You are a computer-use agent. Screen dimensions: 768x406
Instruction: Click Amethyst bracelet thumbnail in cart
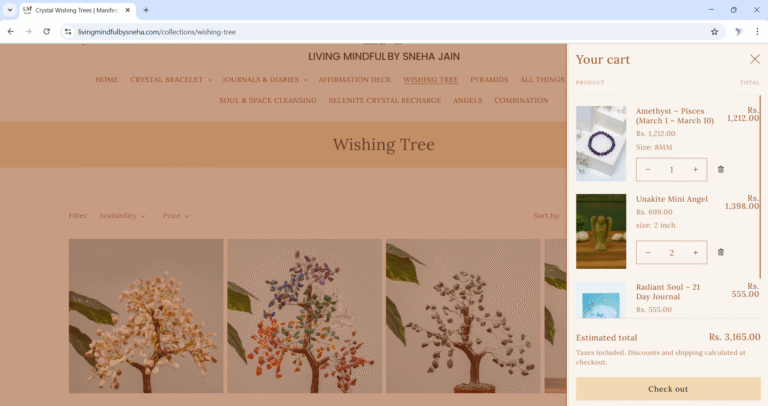(x=601, y=143)
